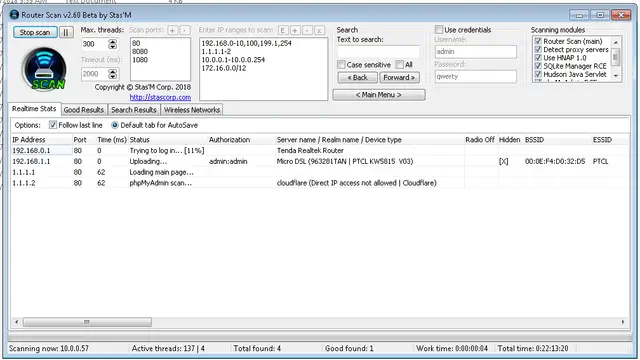
Task: Select the 172.16.0.0/12 IP range
Action: tap(224, 68)
